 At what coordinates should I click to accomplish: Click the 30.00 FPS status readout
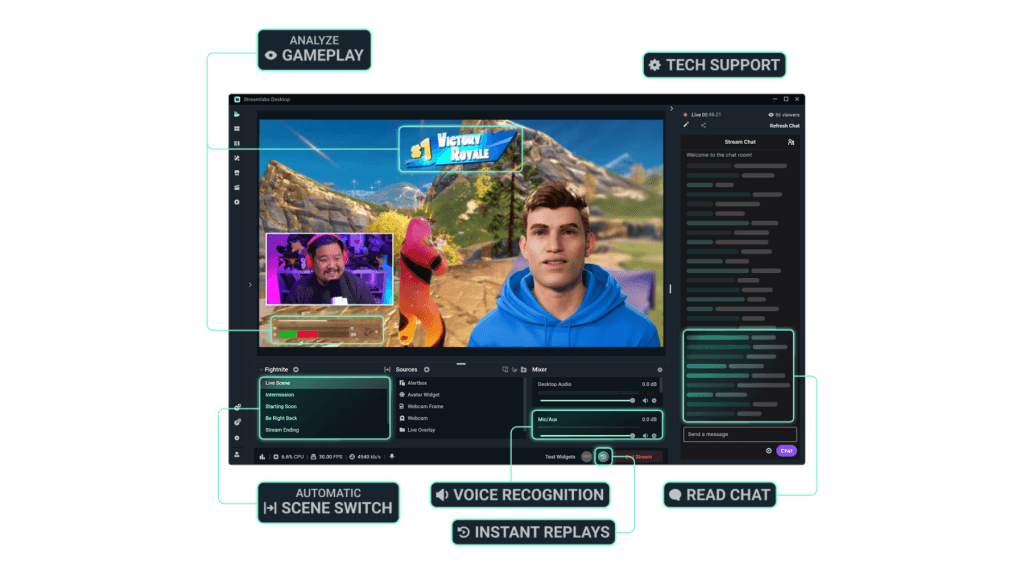[x=327, y=457]
